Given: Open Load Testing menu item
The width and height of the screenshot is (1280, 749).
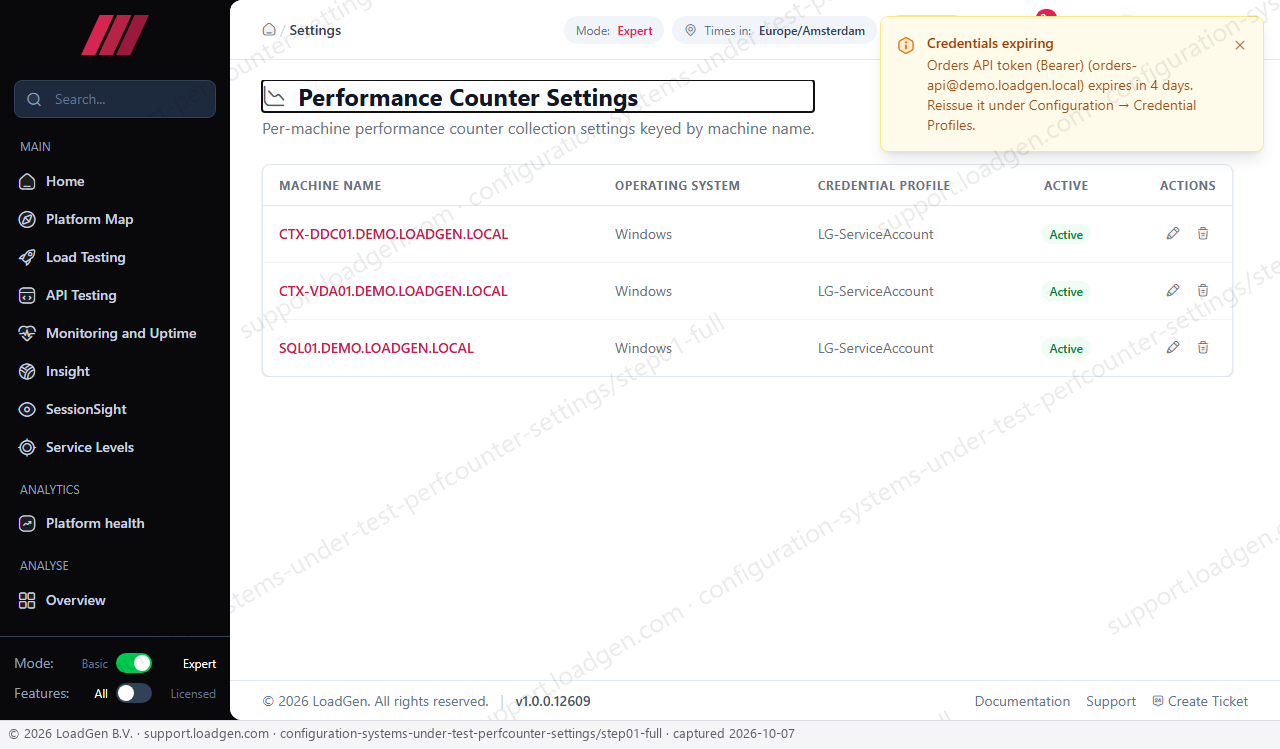Looking at the screenshot, I should point(115,257).
